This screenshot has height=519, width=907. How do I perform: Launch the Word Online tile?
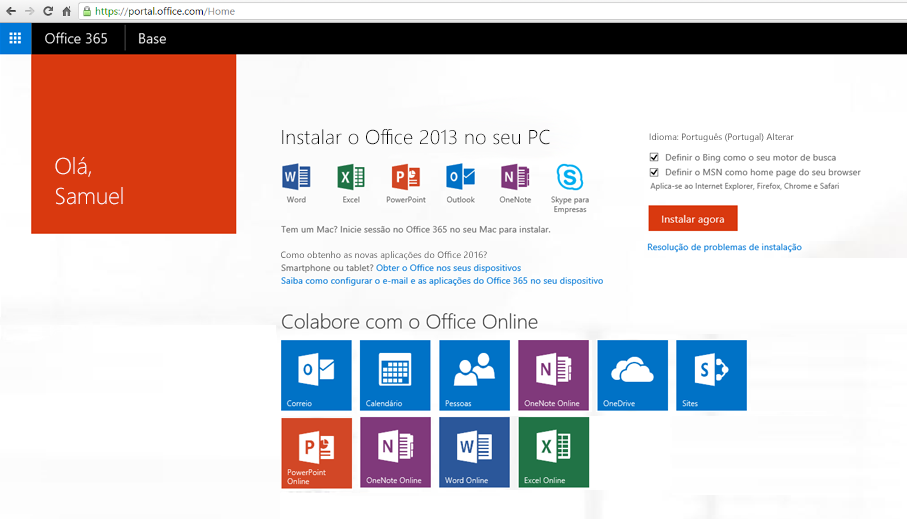click(474, 452)
